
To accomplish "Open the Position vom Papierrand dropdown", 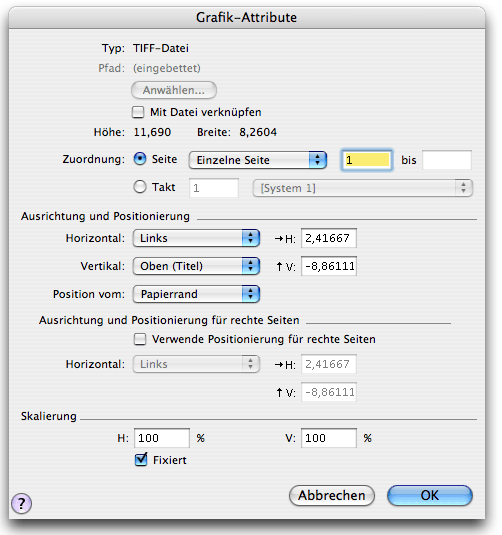I will coord(196,294).
